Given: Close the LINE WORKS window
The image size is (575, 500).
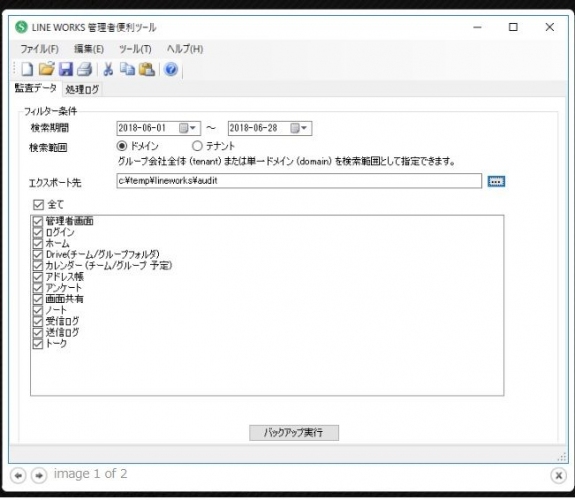Looking at the screenshot, I should (550, 27).
